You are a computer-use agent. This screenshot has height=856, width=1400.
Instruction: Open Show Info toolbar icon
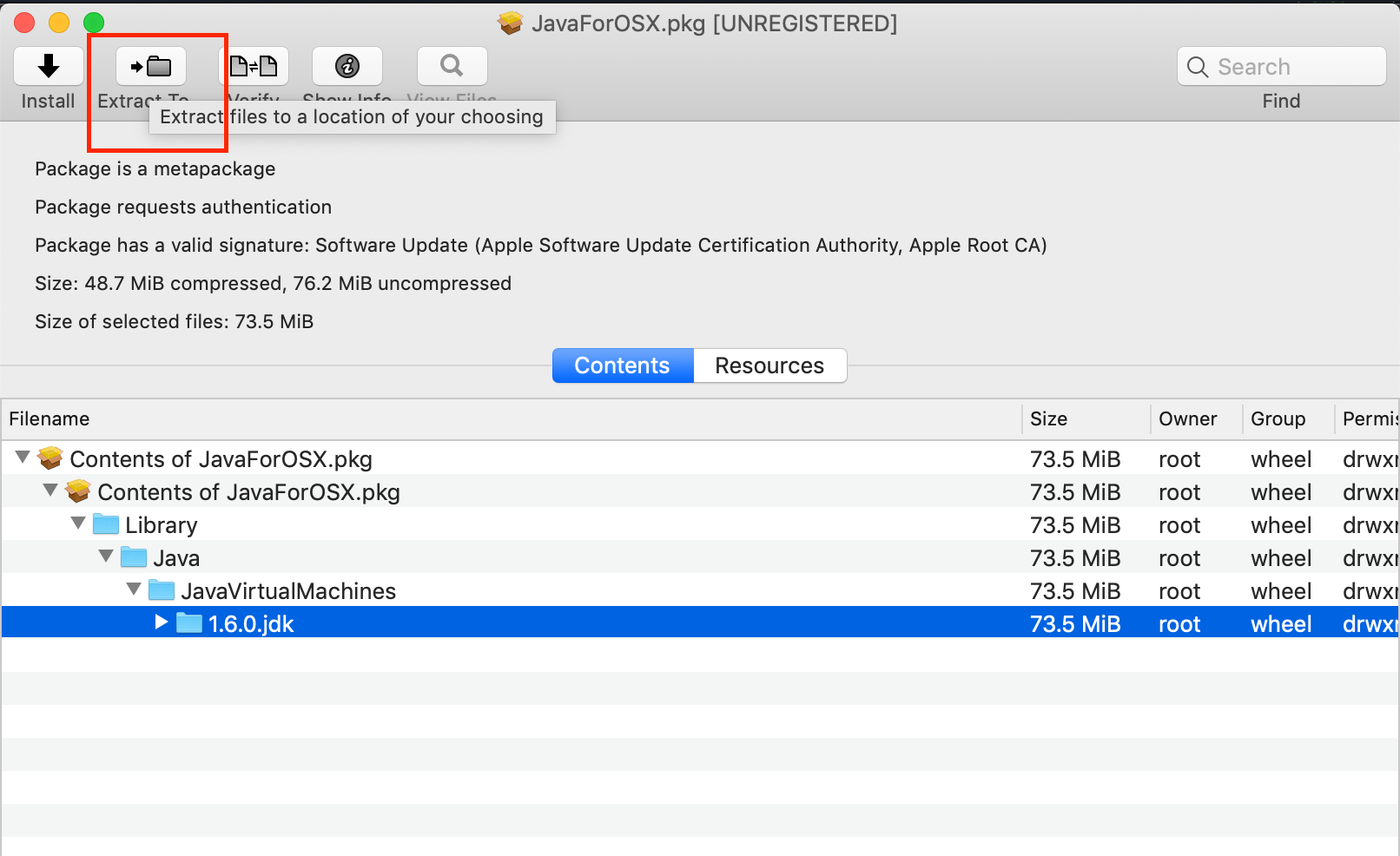click(x=347, y=66)
